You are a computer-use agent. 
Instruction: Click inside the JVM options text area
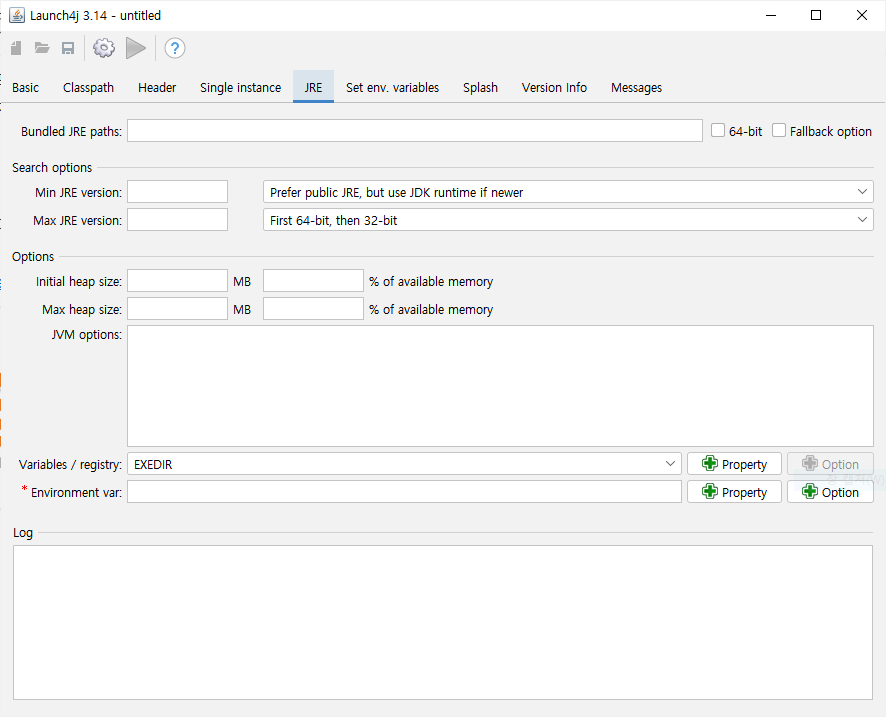(x=500, y=386)
